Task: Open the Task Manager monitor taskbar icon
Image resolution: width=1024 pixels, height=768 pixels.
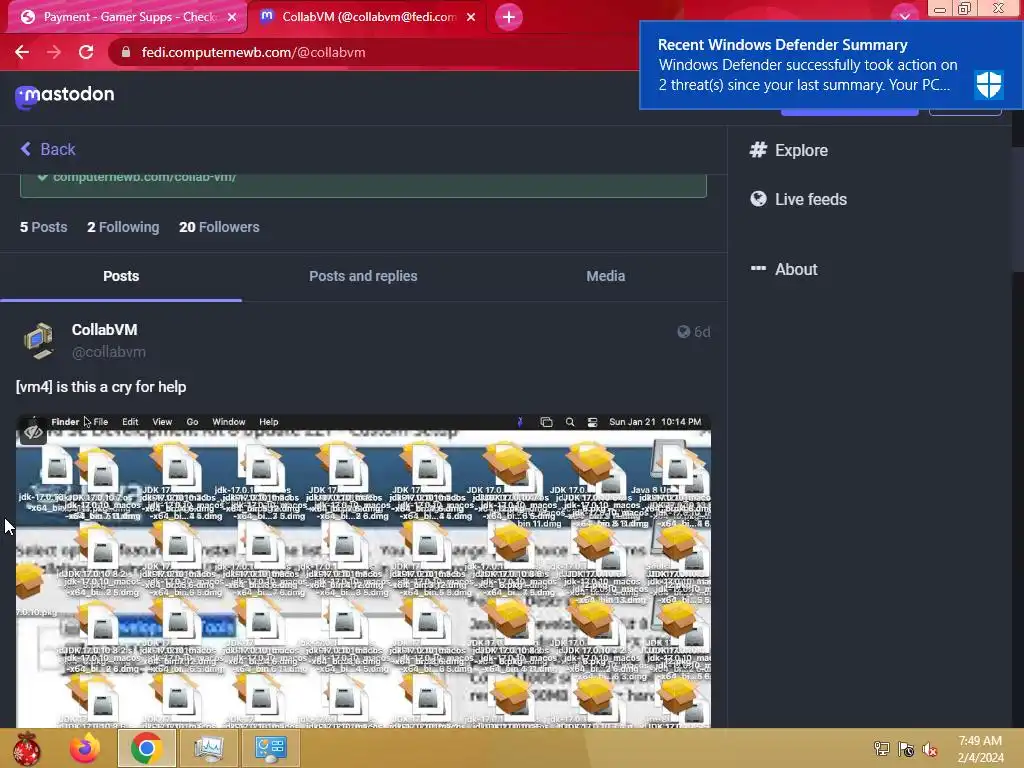Action: pyautogui.click(x=209, y=748)
